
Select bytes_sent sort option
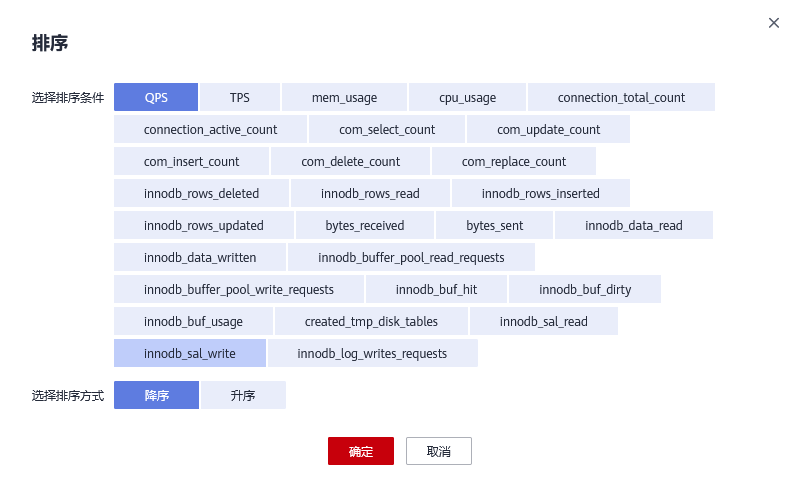[x=494, y=225]
